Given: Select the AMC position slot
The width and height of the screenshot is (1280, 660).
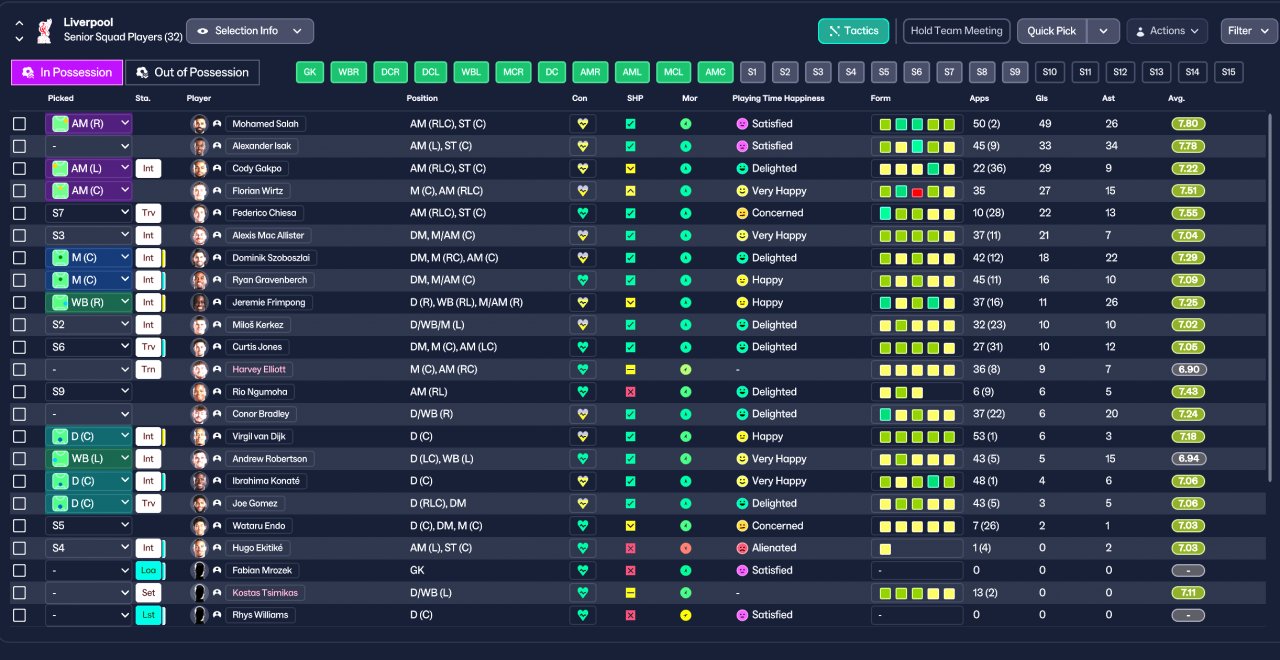Looking at the screenshot, I should point(714,72).
